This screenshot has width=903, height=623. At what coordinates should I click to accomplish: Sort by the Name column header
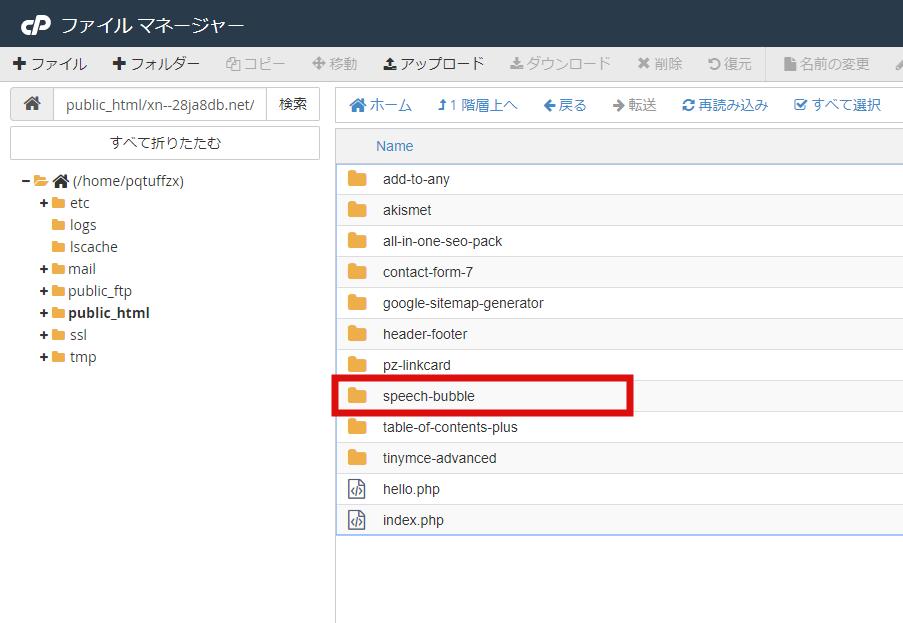click(394, 146)
